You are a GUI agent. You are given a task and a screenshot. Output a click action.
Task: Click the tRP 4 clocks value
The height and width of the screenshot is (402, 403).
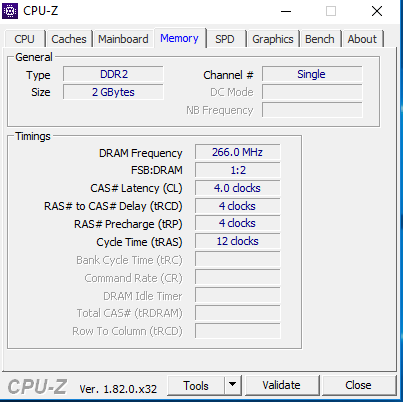pos(237,223)
